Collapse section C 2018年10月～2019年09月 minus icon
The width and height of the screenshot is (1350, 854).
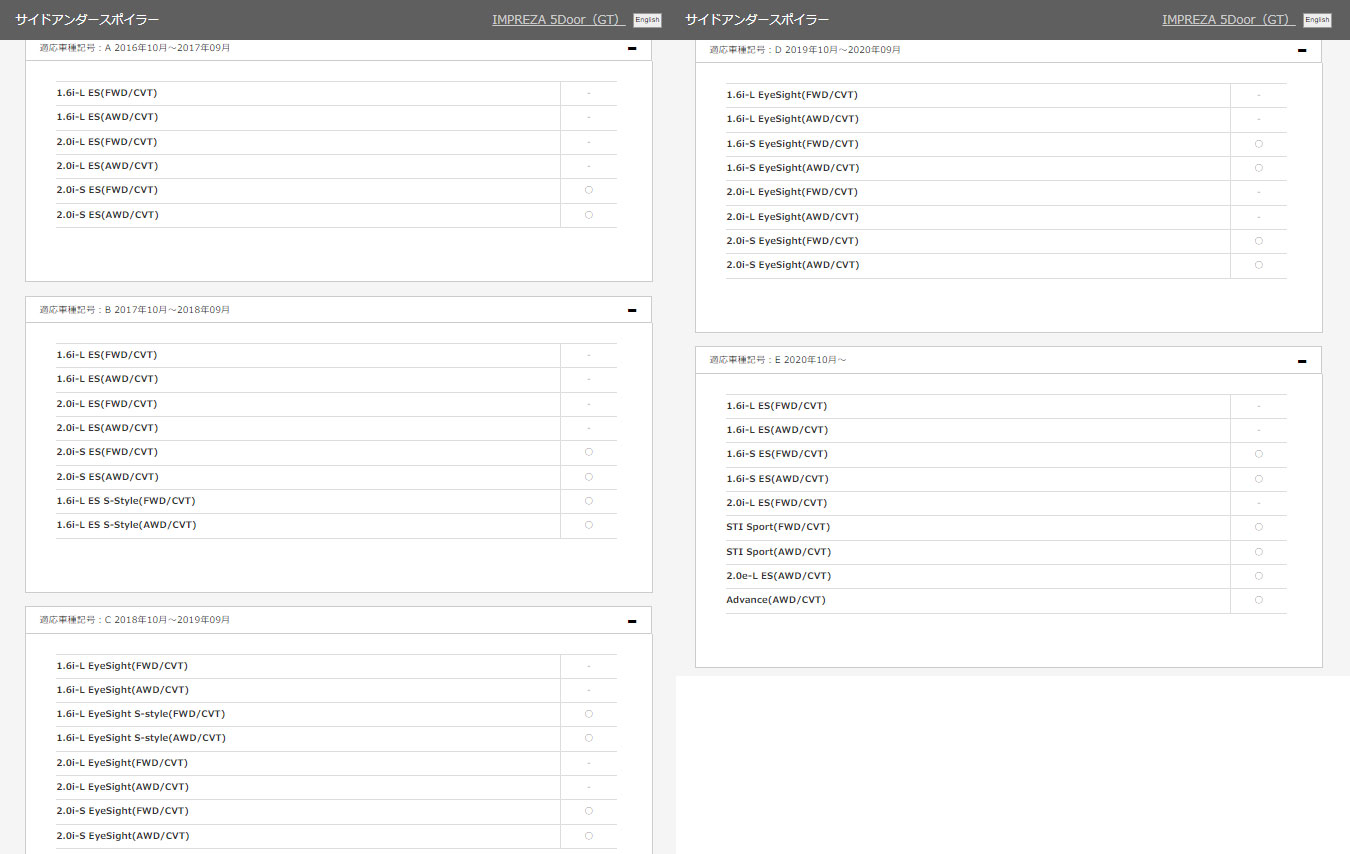point(631,620)
